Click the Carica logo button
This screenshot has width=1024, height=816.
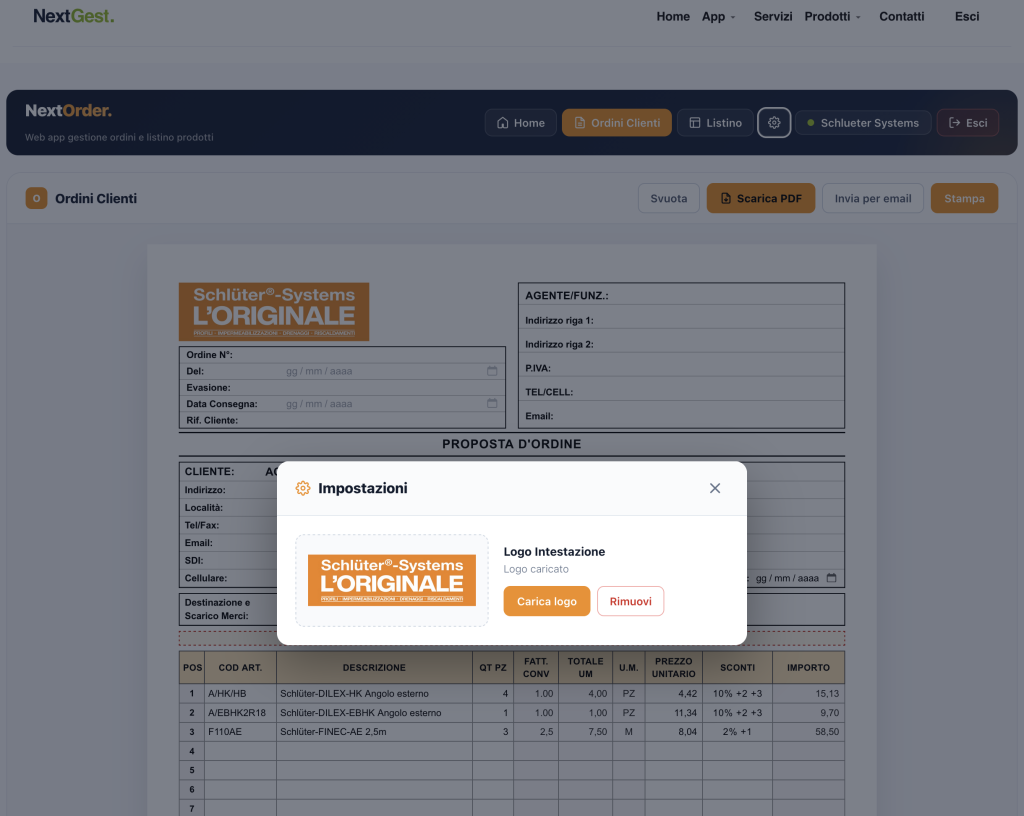(x=547, y=601)
